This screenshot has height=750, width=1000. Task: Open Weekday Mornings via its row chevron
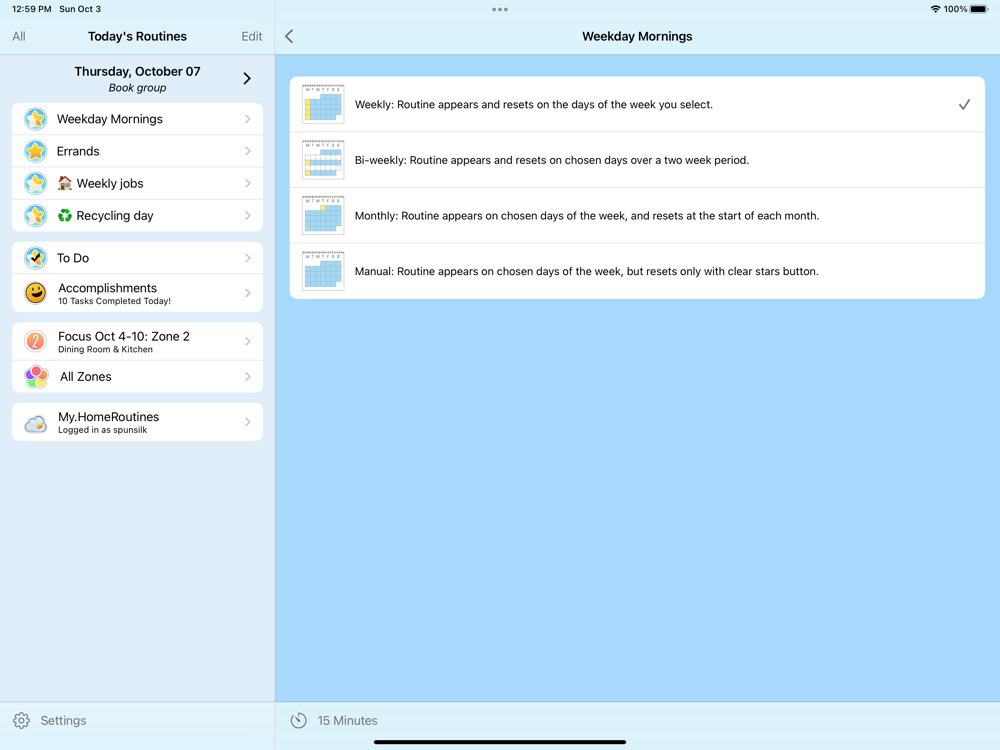click(247, 119)
